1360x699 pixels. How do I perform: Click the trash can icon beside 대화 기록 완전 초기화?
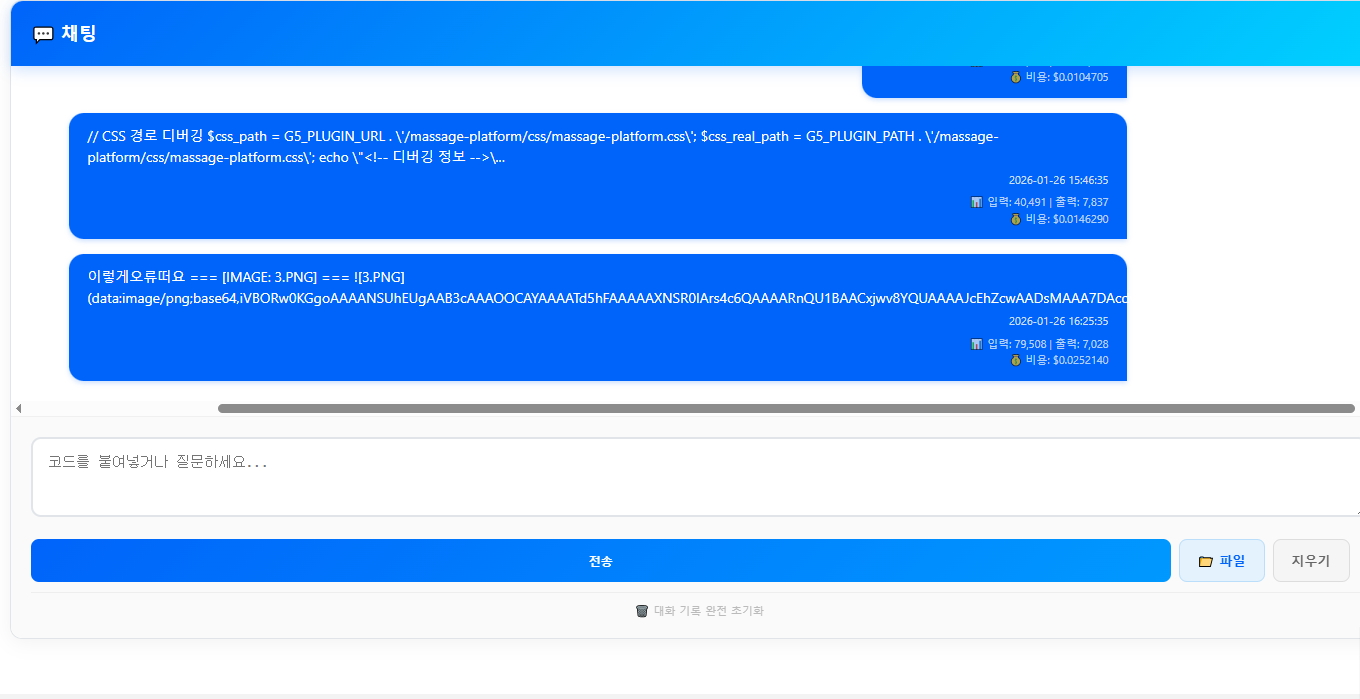click(x=642, y=611)
